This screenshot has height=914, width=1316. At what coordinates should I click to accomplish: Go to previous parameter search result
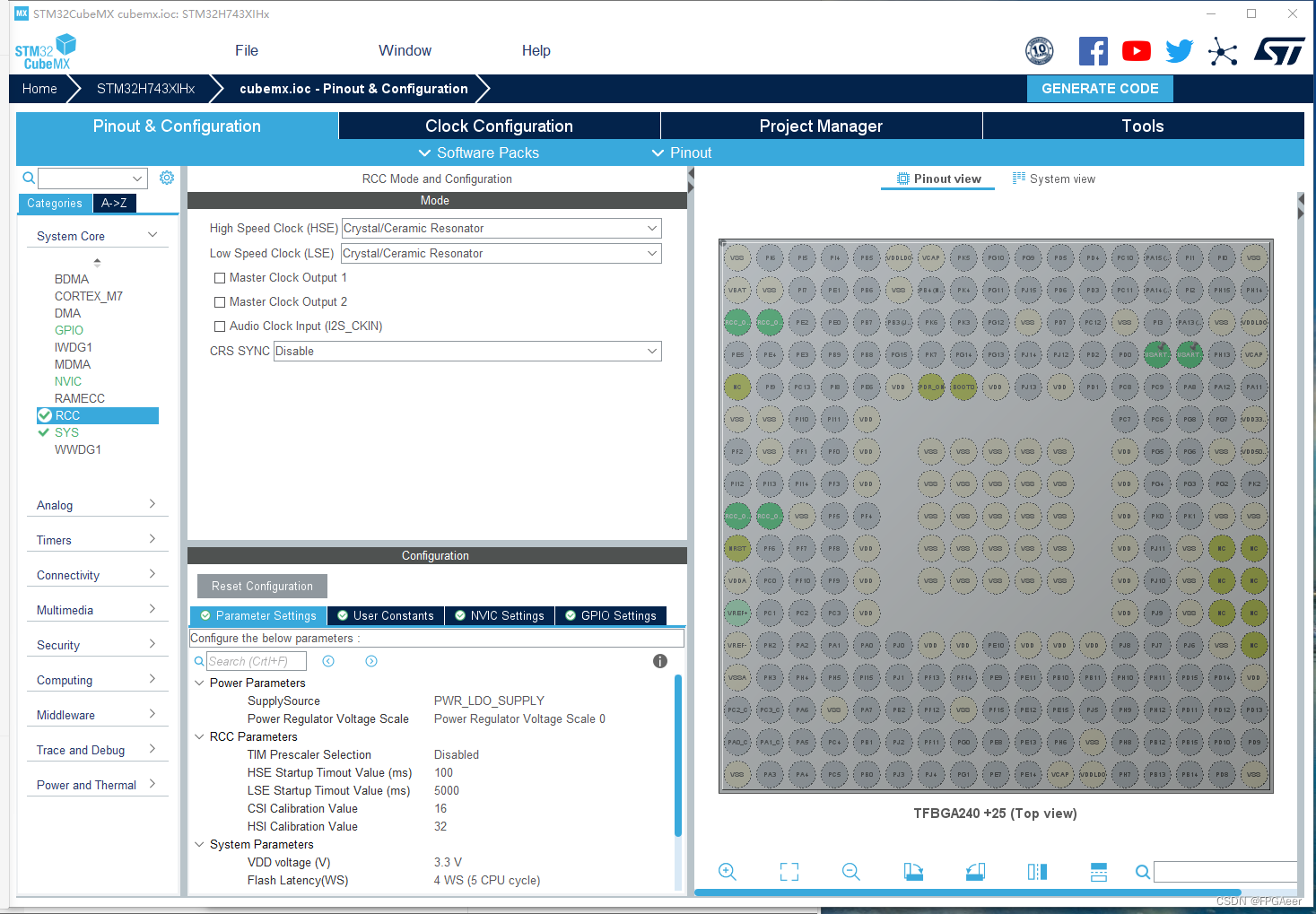click(328, 661)
